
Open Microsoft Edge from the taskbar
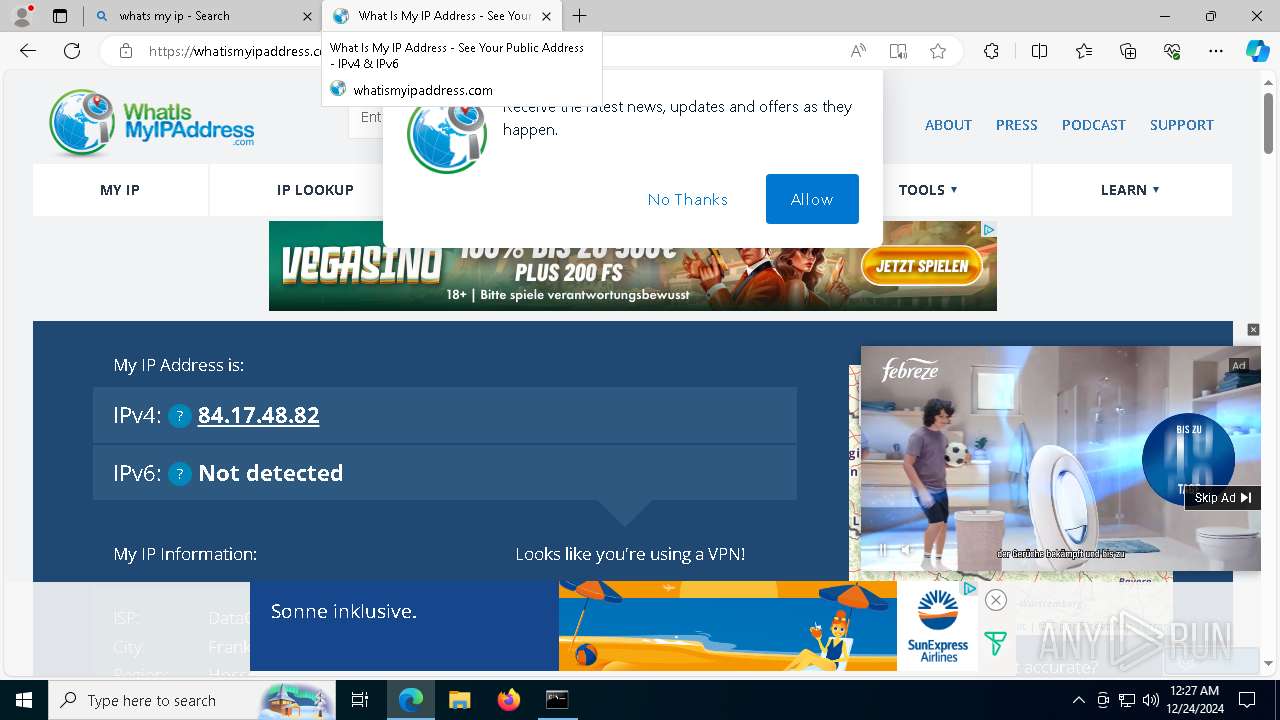pyautogui.click(x=411, y=700)
